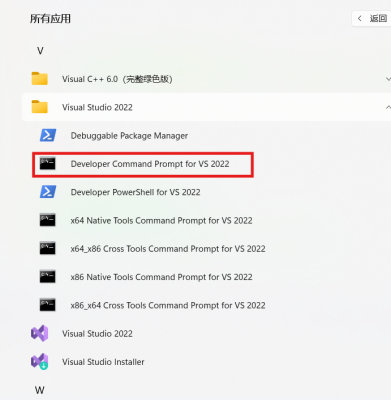Launch x64 Native Tools Command Prompt
Image resolution: width=391 pixels, height=400 pixels.
click(x=161, y=221)
